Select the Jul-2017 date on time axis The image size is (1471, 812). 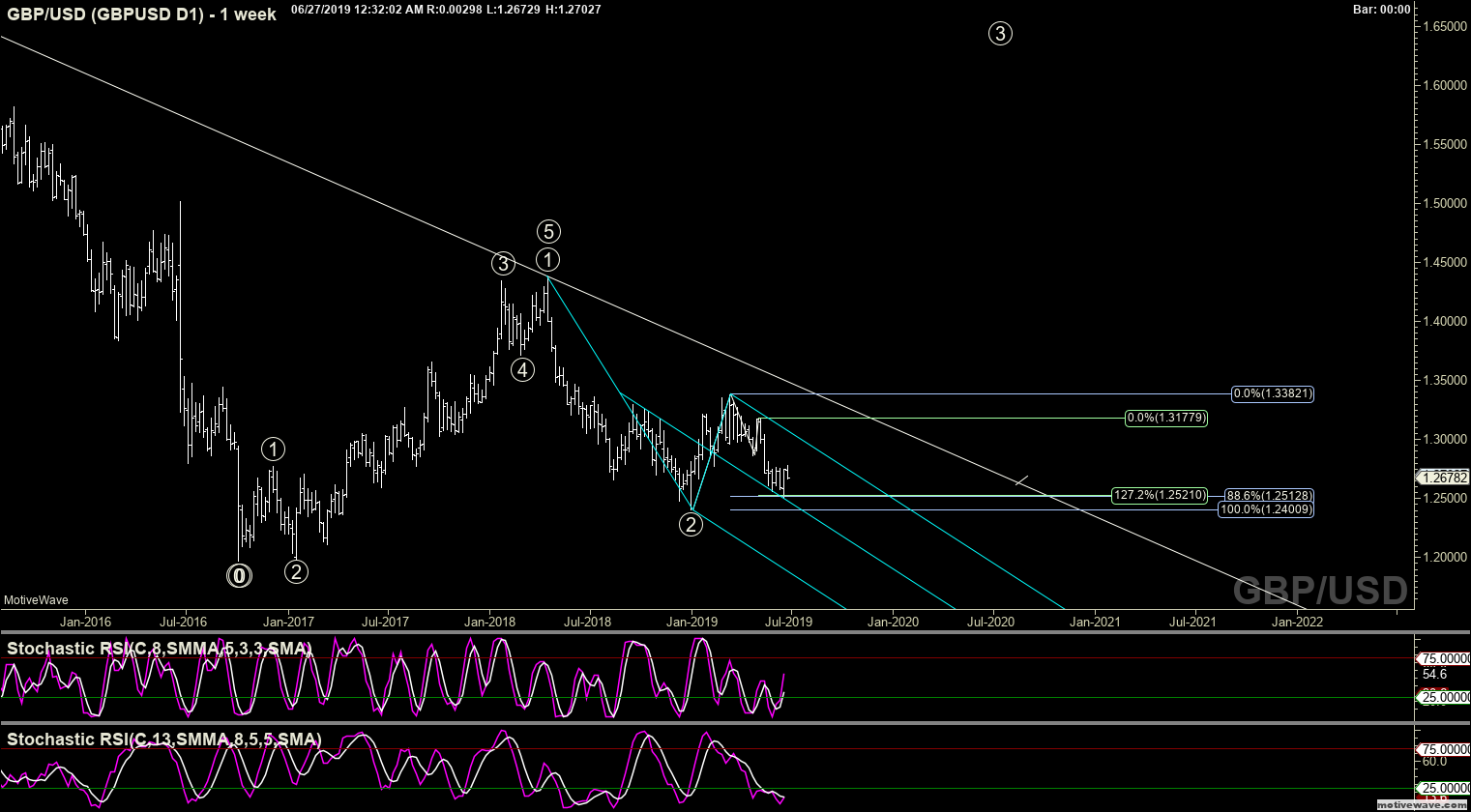click(x=386, y=622)
